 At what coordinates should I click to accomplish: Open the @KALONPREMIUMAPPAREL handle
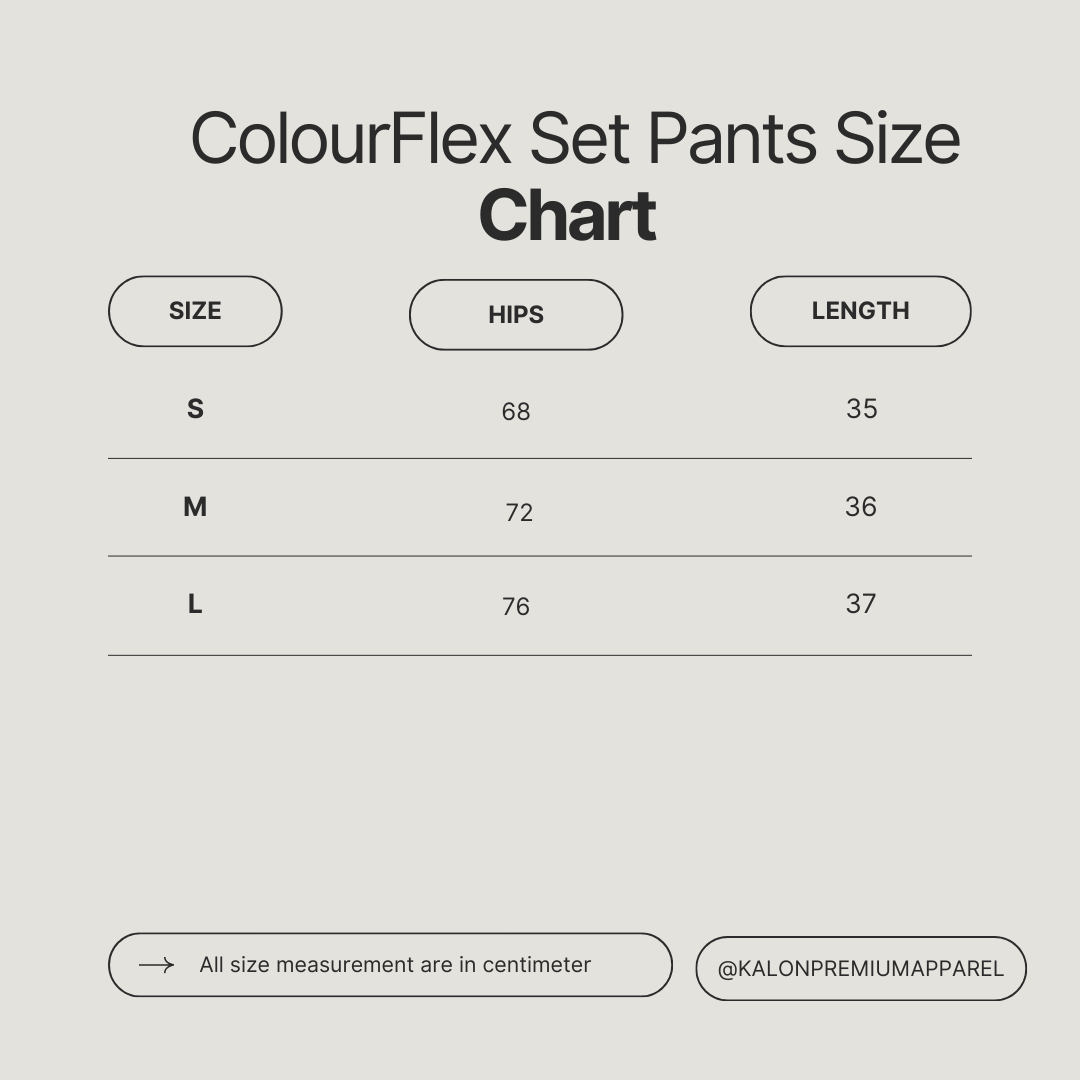pyautogui.click(x=860, y=968)
